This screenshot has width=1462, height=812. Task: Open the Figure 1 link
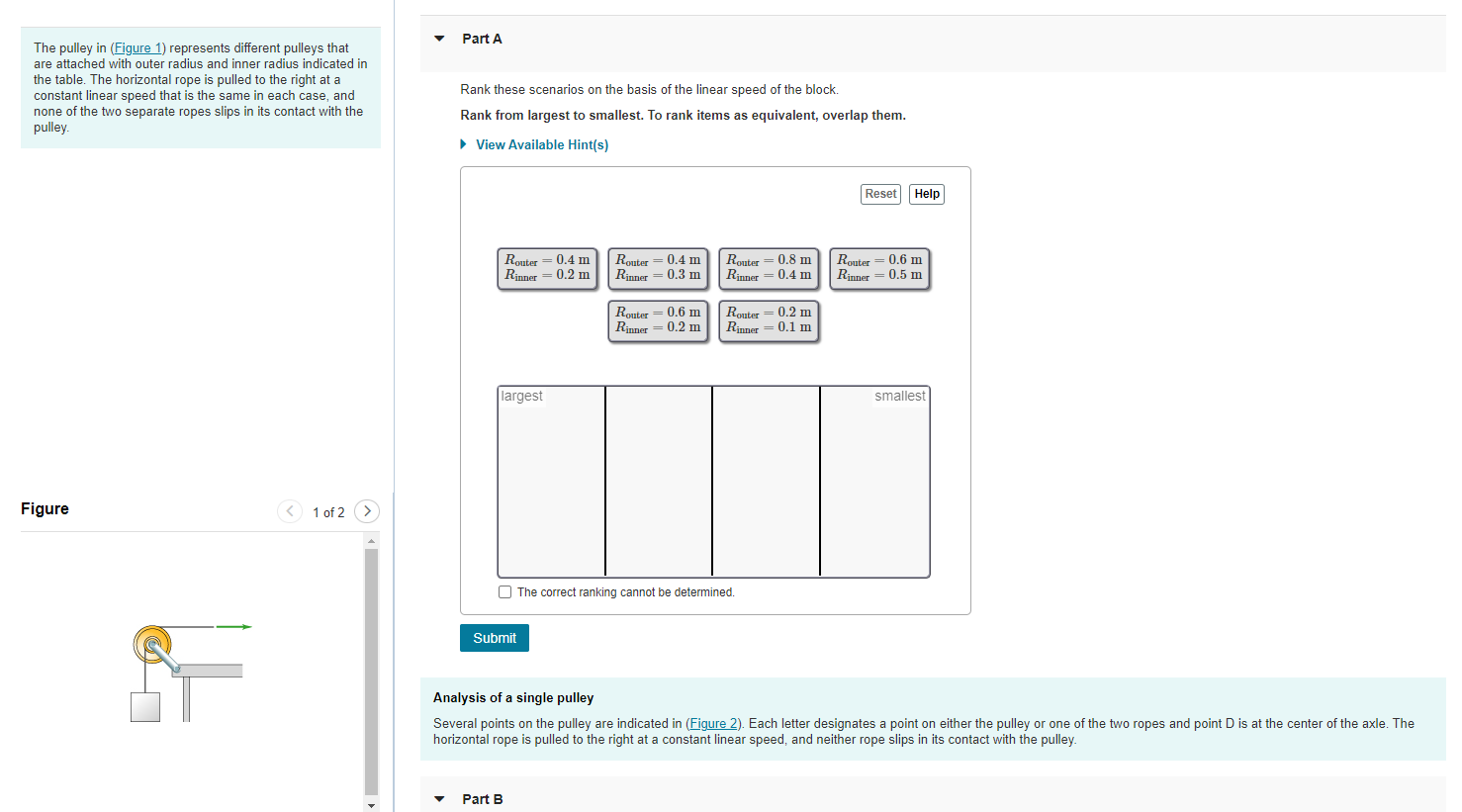tap(137, 47)
